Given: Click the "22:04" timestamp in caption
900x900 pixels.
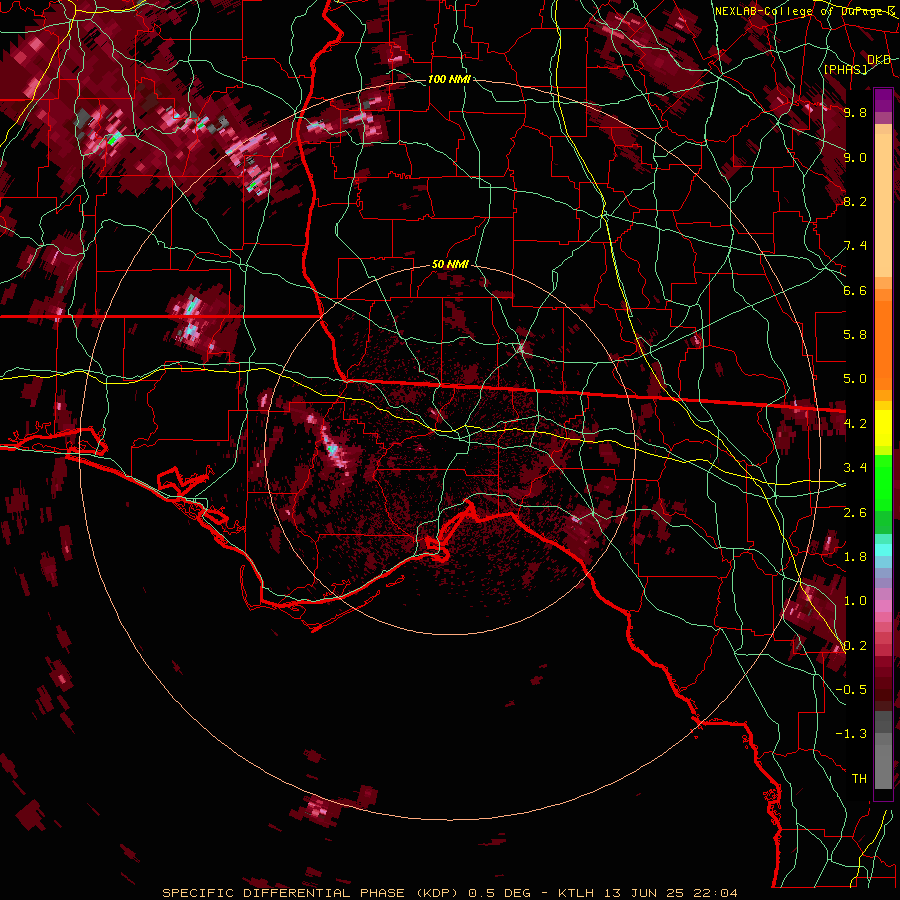Looking at the screenshot, I should pos(717,893).
